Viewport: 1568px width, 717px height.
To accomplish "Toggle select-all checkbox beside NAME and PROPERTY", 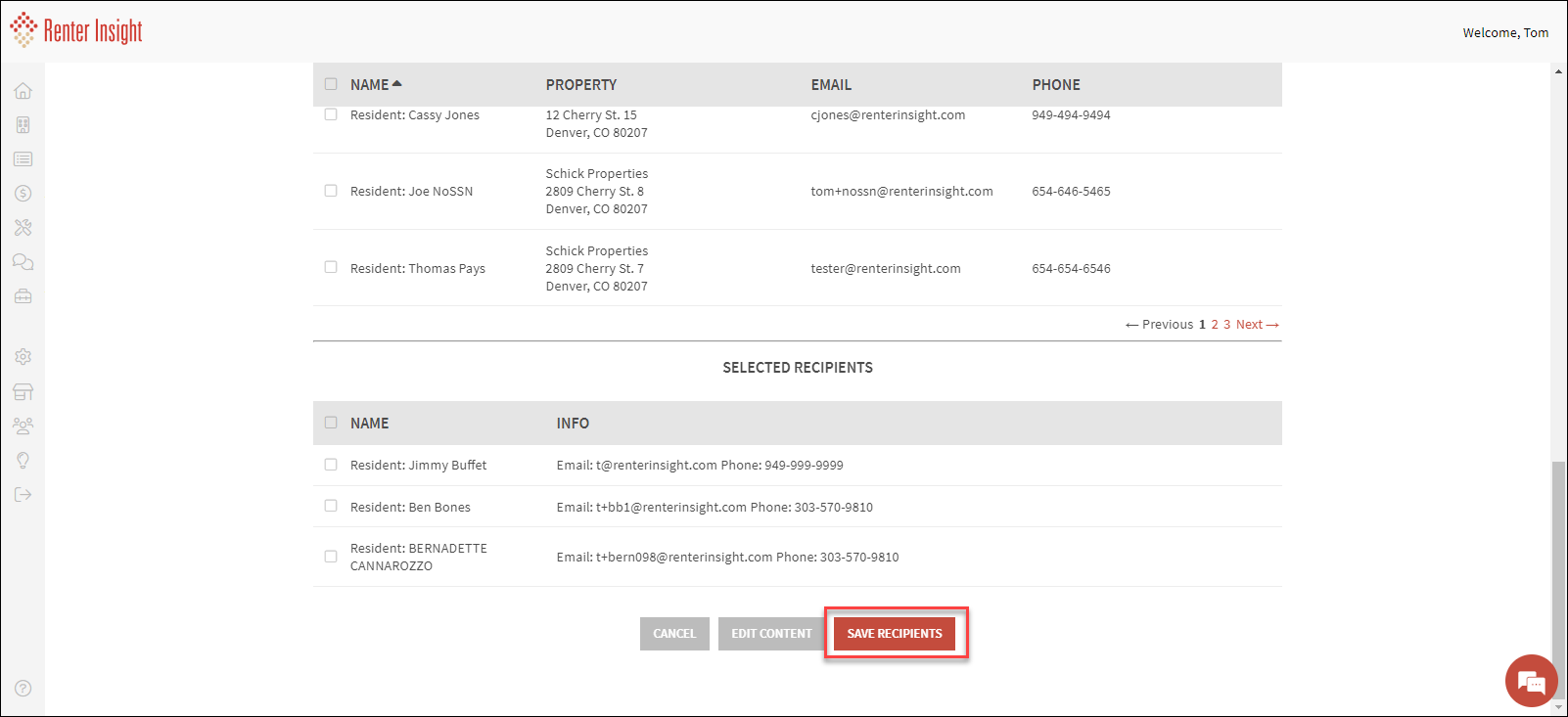I will coord(331,84).
